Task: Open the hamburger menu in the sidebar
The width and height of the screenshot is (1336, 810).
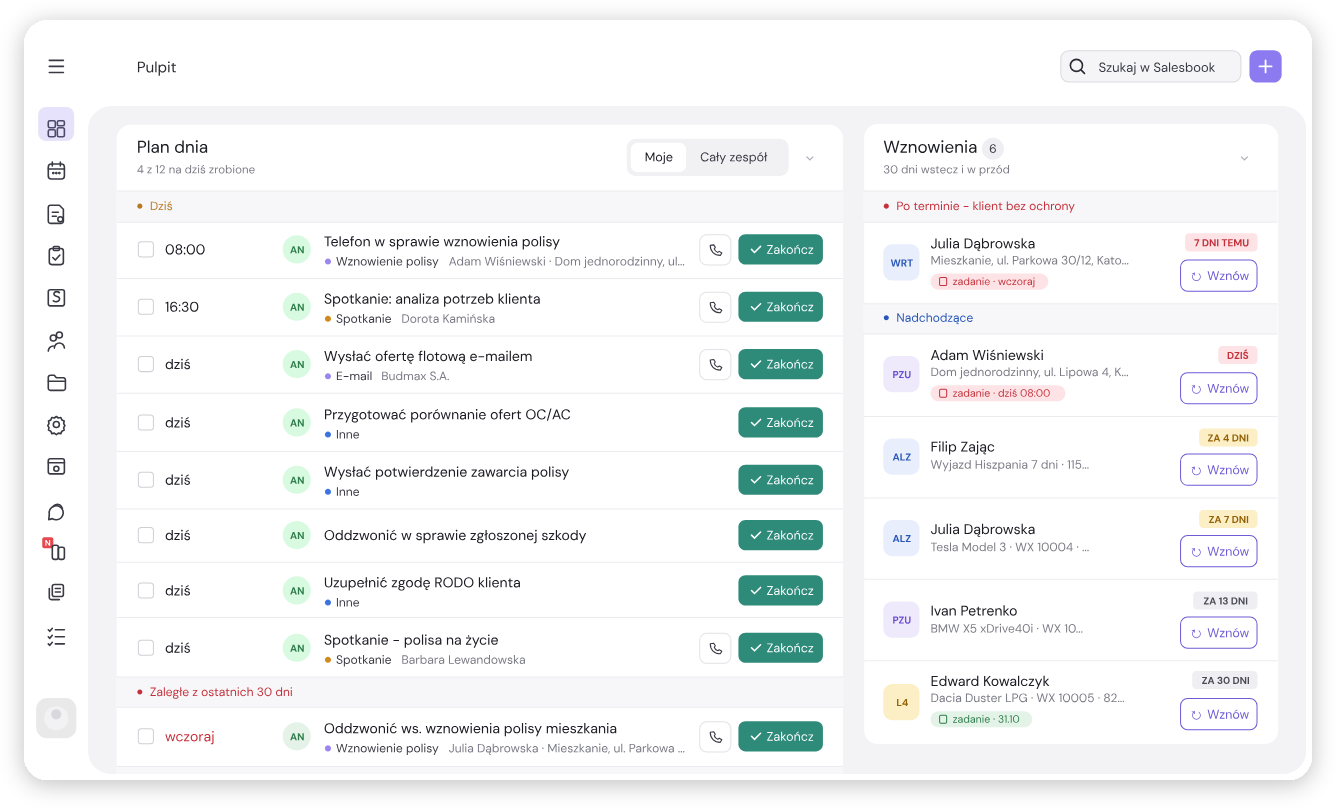Action: click(56, 67)
